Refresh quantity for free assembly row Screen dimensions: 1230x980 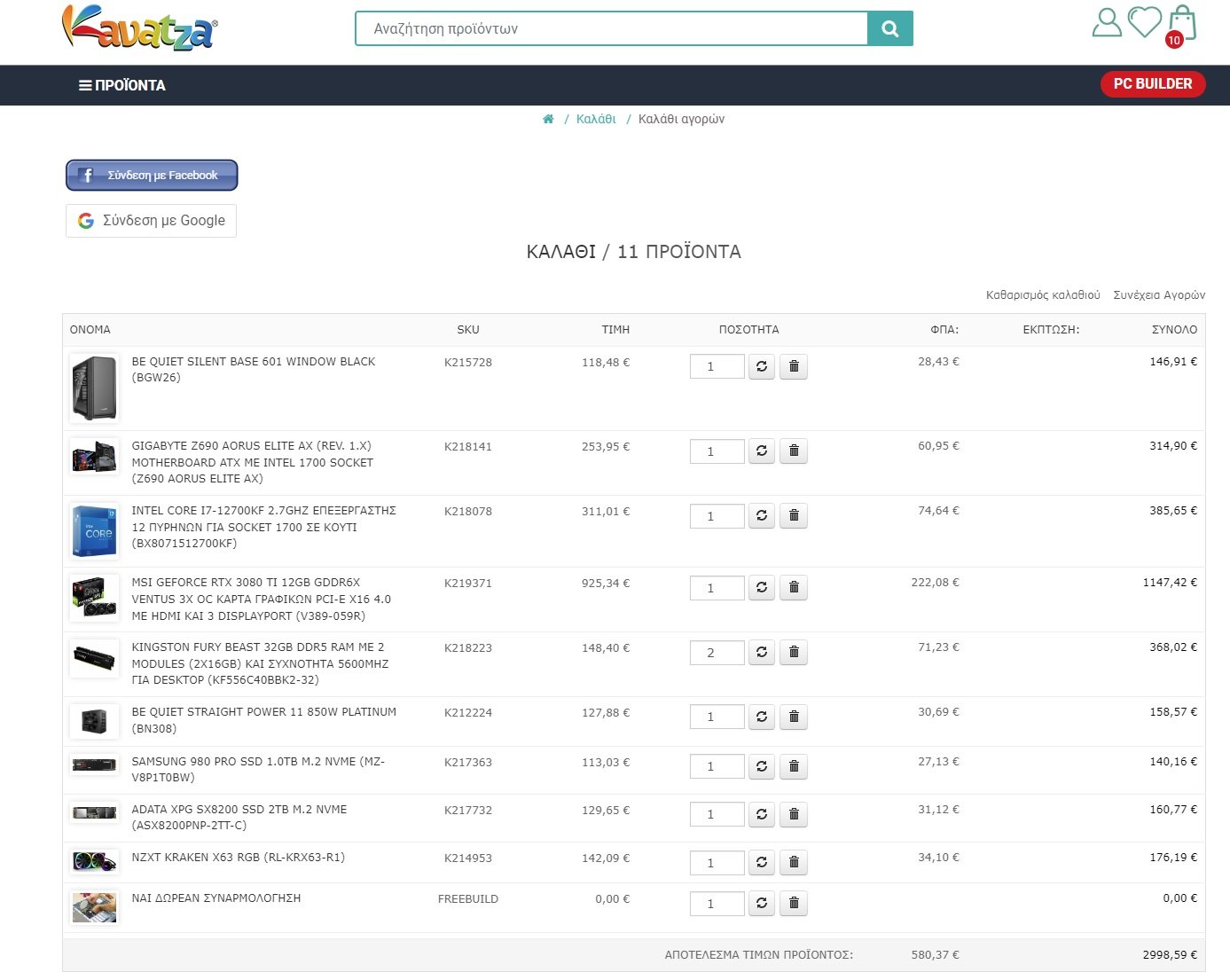pos(762,904)
